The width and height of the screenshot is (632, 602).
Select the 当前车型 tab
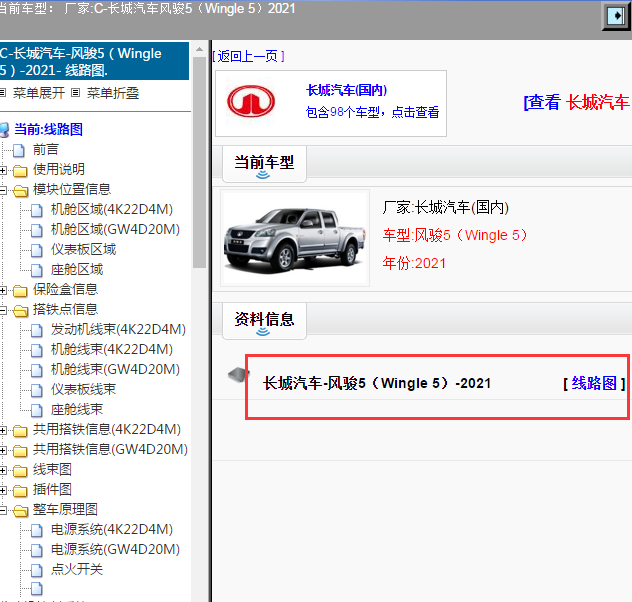point(264,164)
